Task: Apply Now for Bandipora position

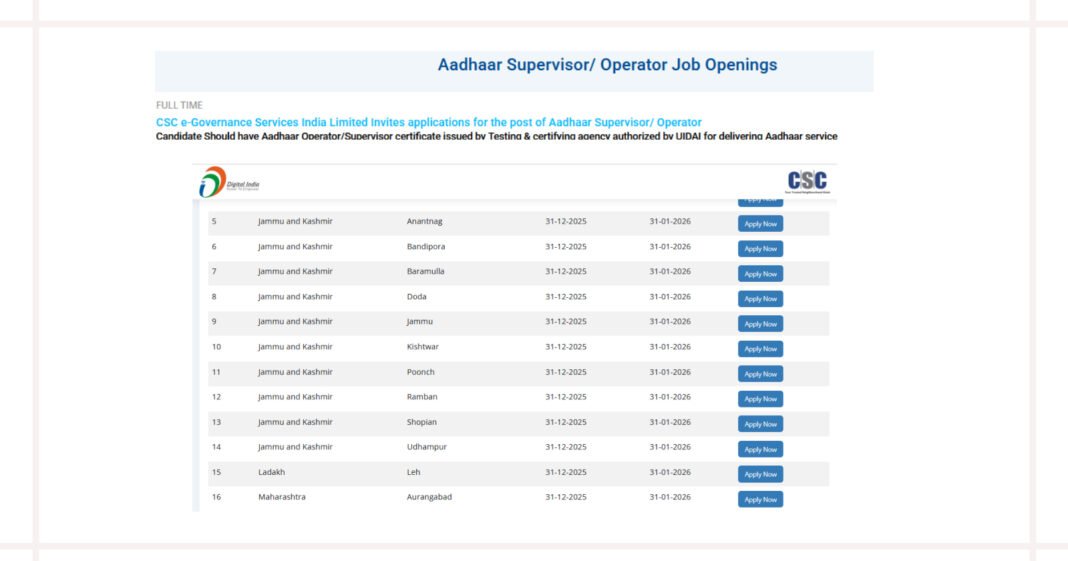Action: (760, 249)
